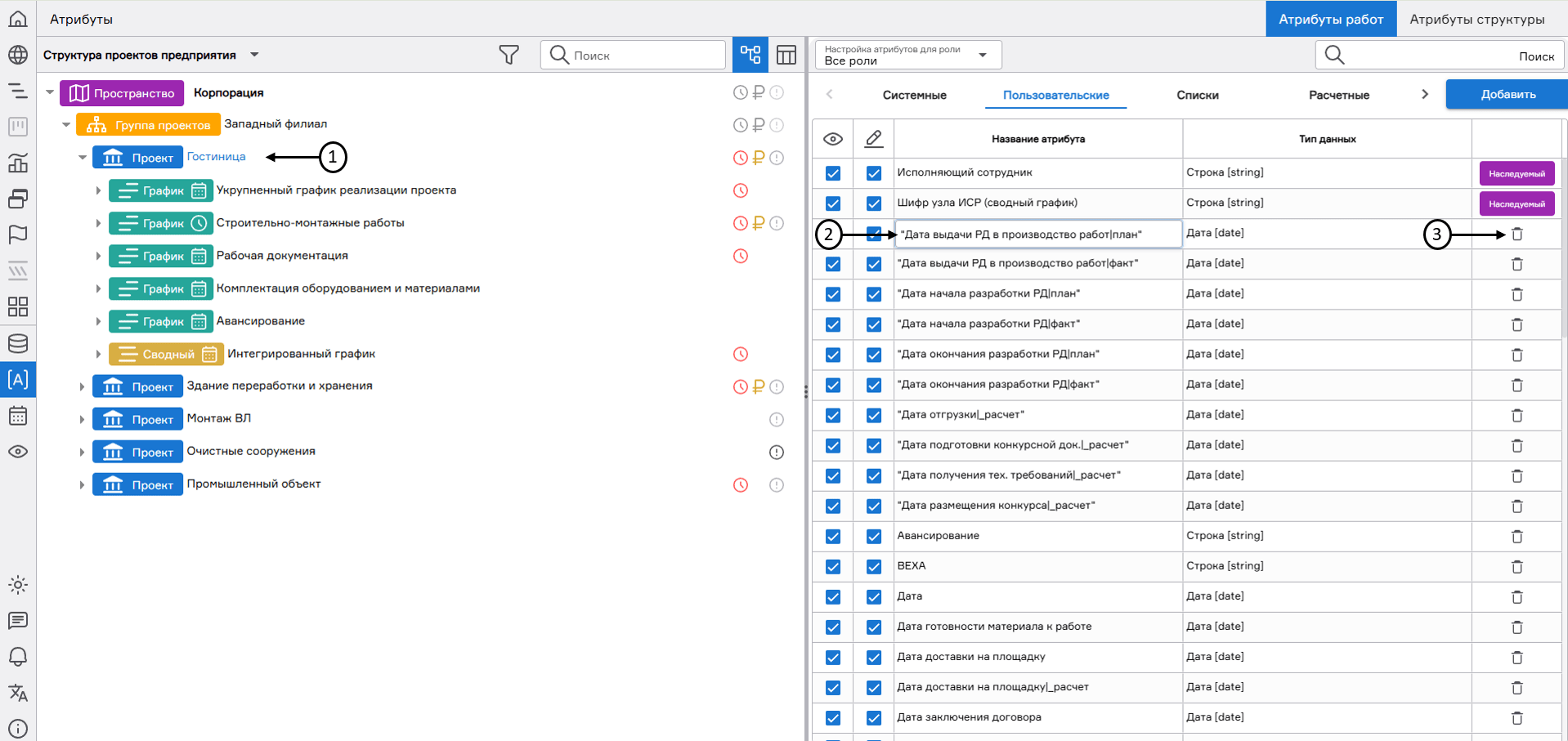Uncheck visibility for "Дата" attribute row
Screen dimensions: 1568x741
832,596
